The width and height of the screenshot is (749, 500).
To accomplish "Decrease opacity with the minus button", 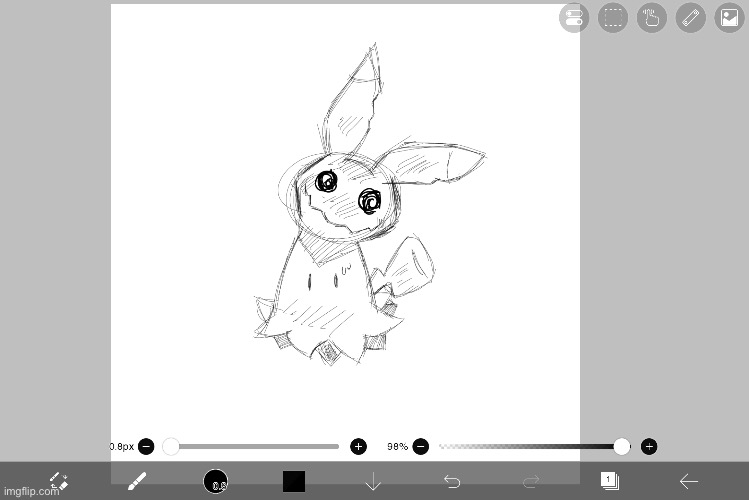I will tap(420, 447).
